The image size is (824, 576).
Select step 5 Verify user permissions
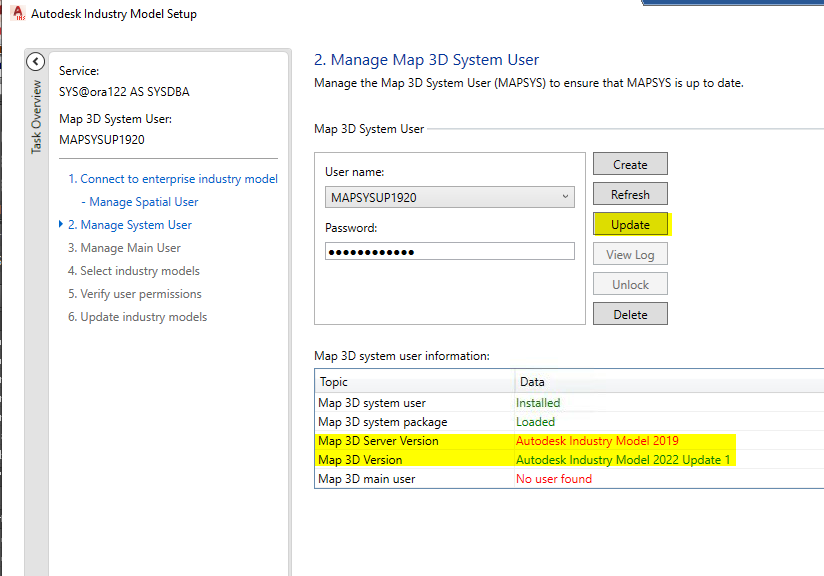coord(135,294)
